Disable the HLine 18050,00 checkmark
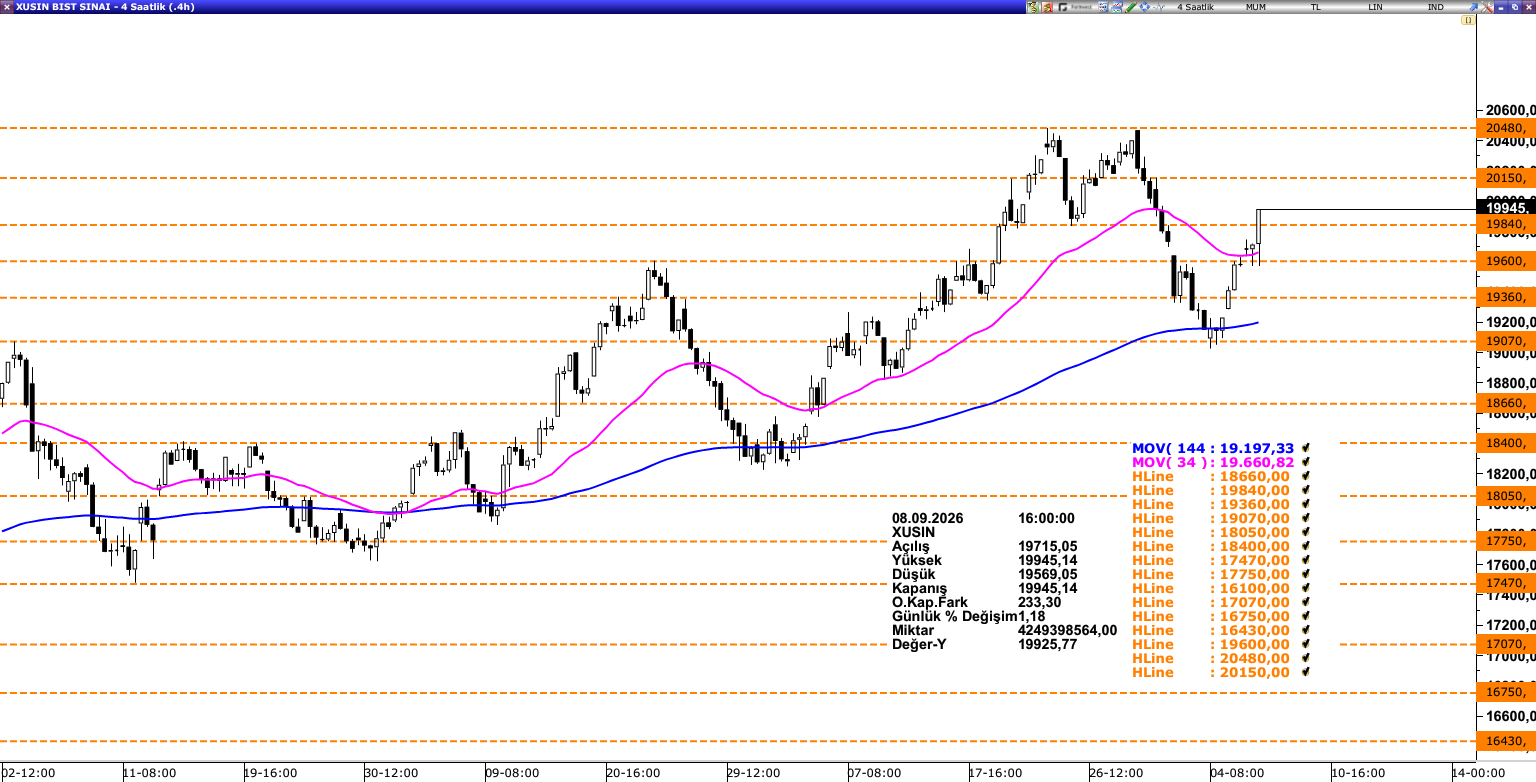The width and height of the screenshot is (1536, 782). pyautogui.click(x=1306, y=533)
